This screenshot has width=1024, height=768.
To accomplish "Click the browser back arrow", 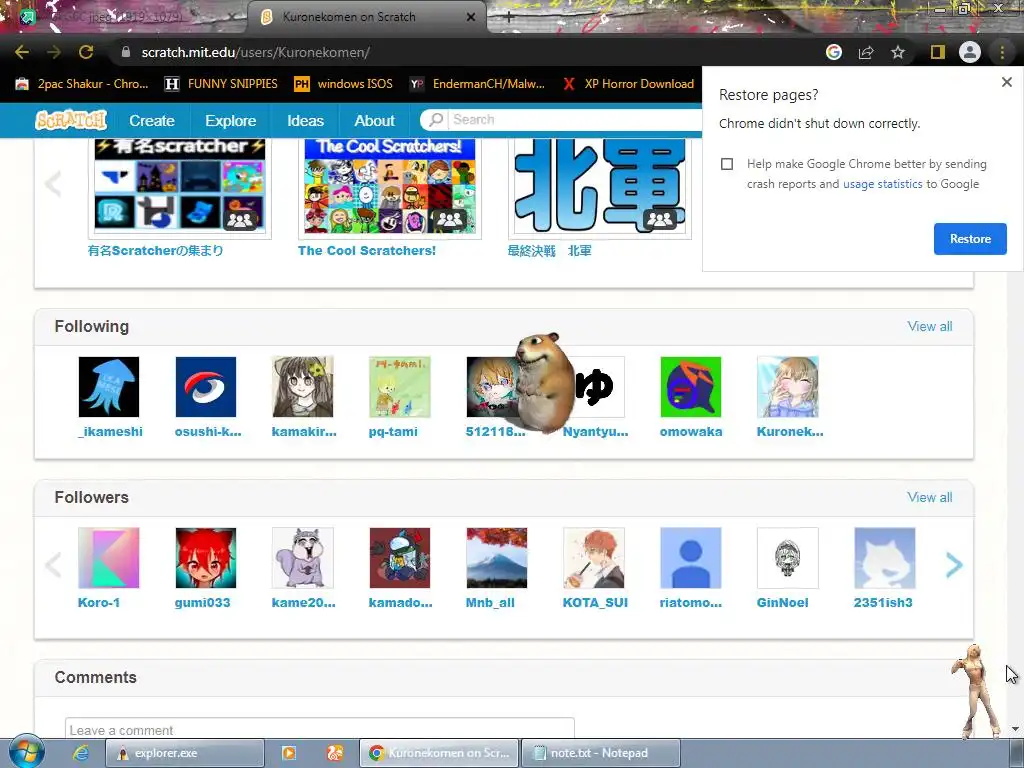I will click(x=22, y=52).
